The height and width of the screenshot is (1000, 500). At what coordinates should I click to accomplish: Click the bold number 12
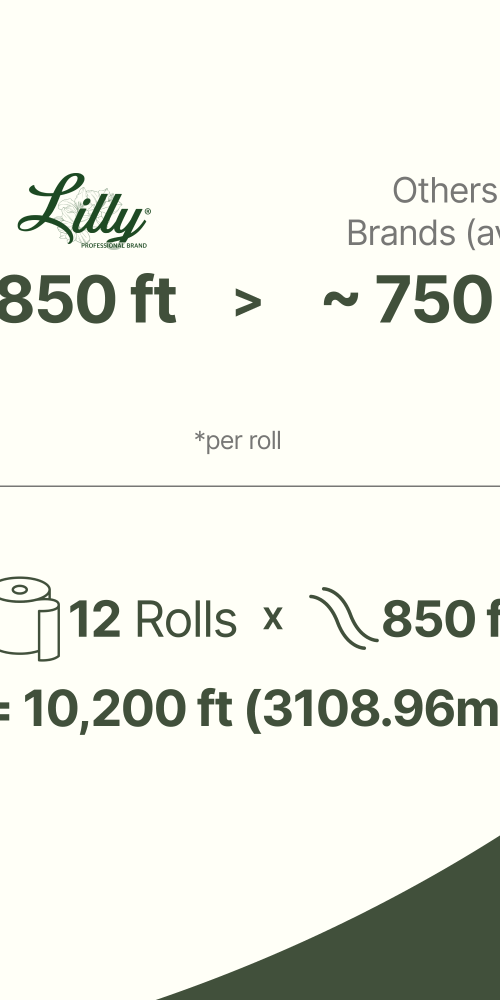click(94, 619)
